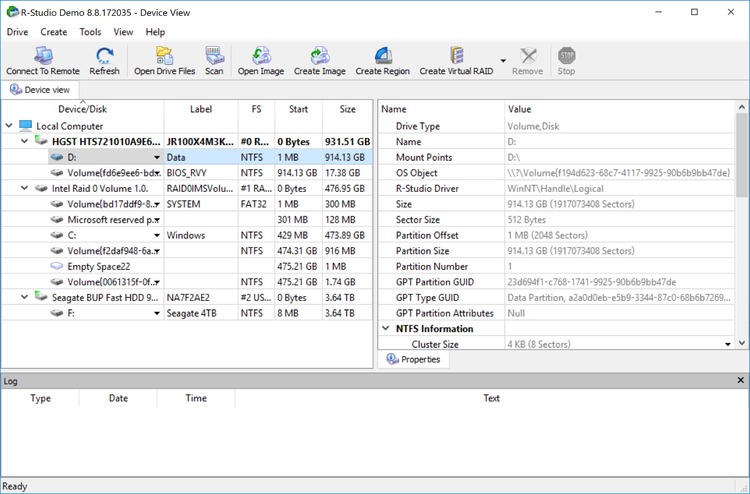Click the Sector Size value 512 Bytes

tap(527, 220)
